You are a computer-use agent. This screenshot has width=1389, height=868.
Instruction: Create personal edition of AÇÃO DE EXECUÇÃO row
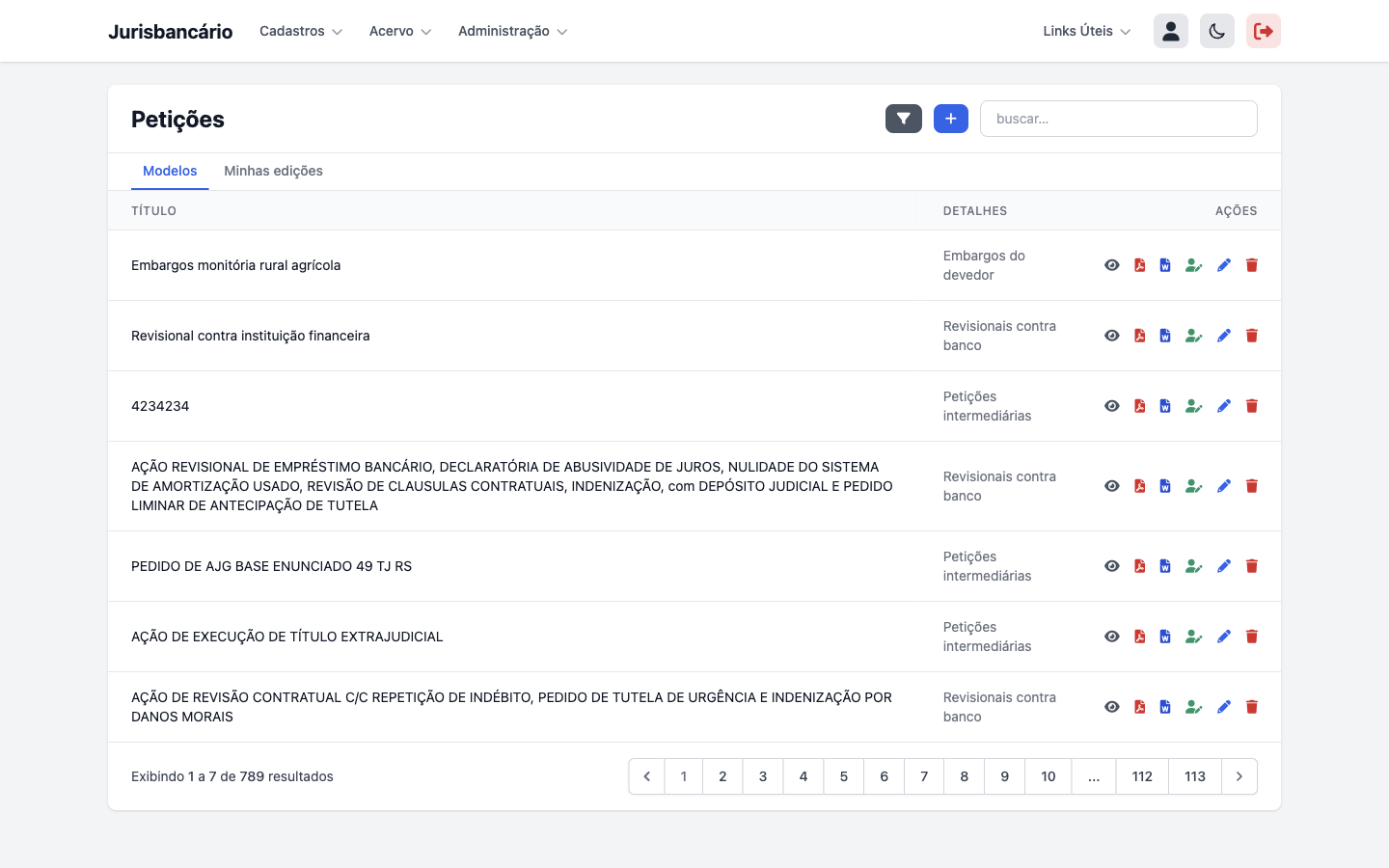1194,637
